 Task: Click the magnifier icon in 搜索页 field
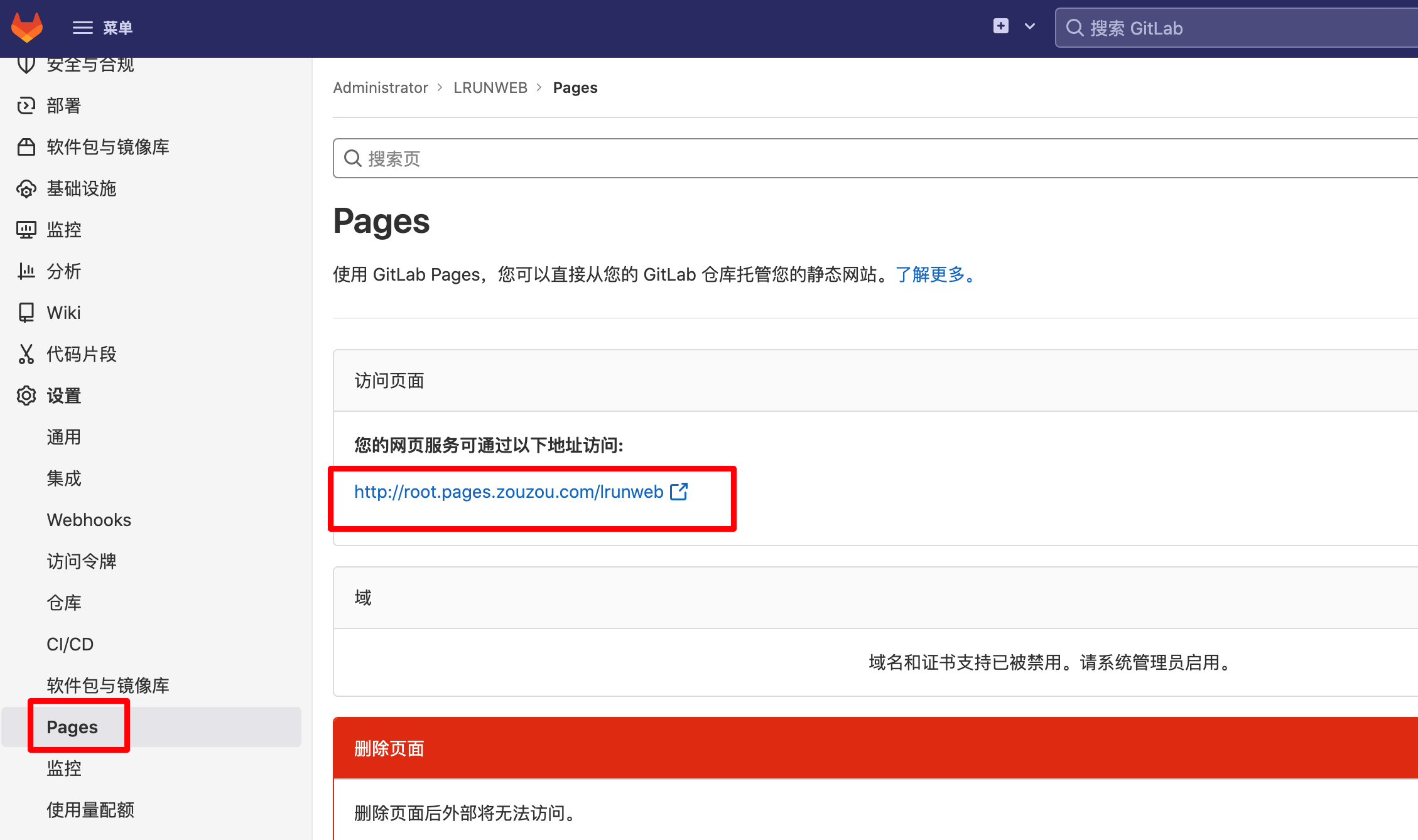click(x=353, y=158)
